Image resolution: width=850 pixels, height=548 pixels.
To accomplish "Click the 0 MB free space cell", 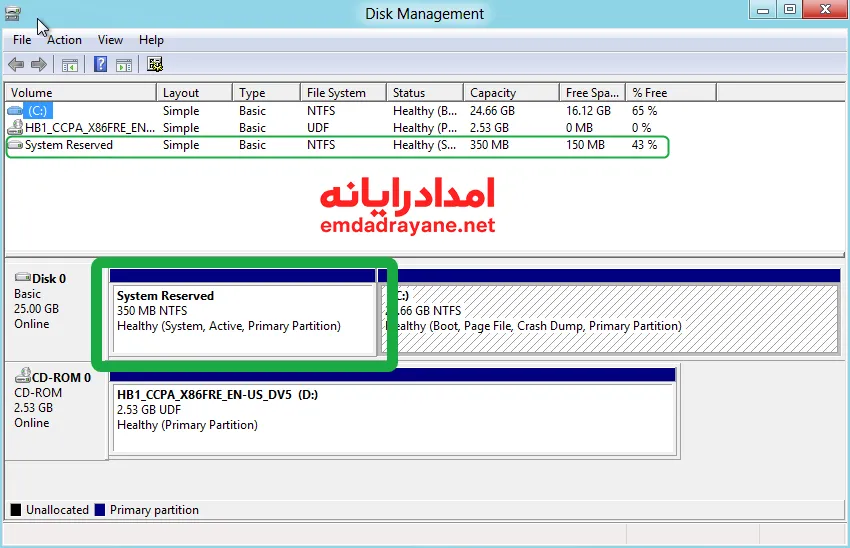I will click(x=579, y=128).
